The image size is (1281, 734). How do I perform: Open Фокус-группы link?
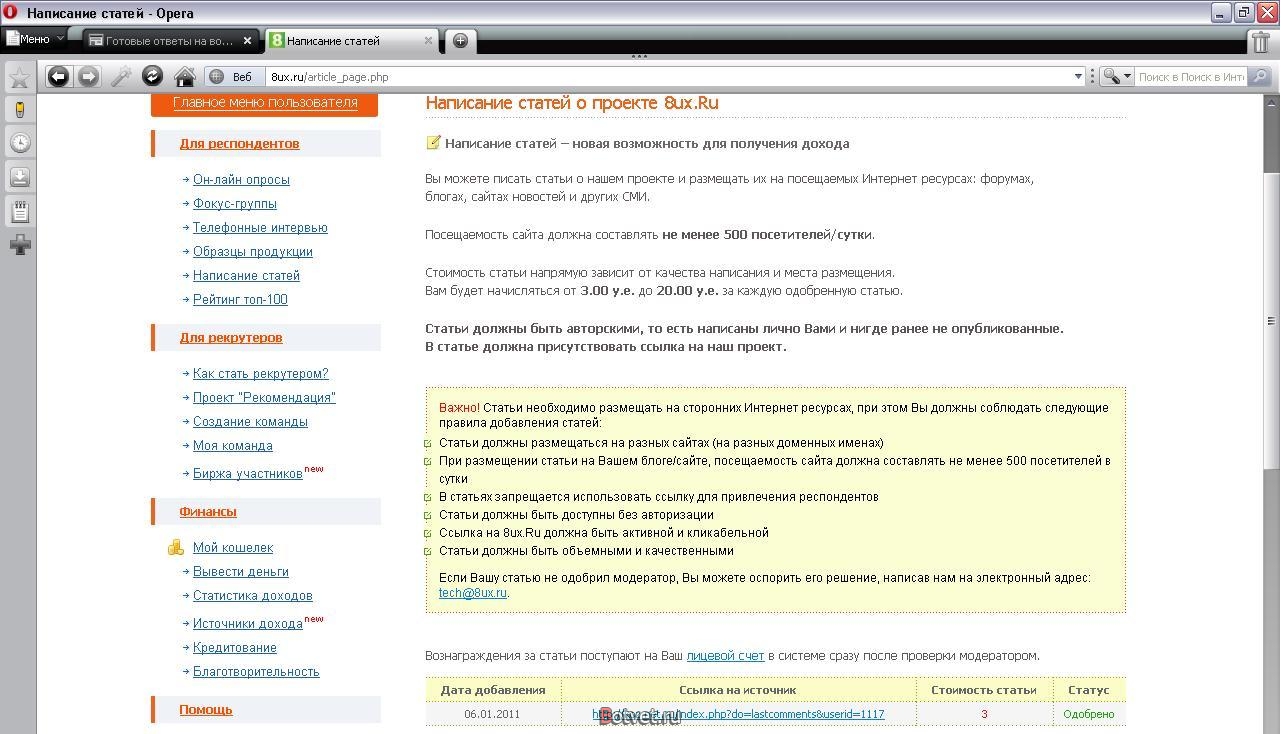235,204
